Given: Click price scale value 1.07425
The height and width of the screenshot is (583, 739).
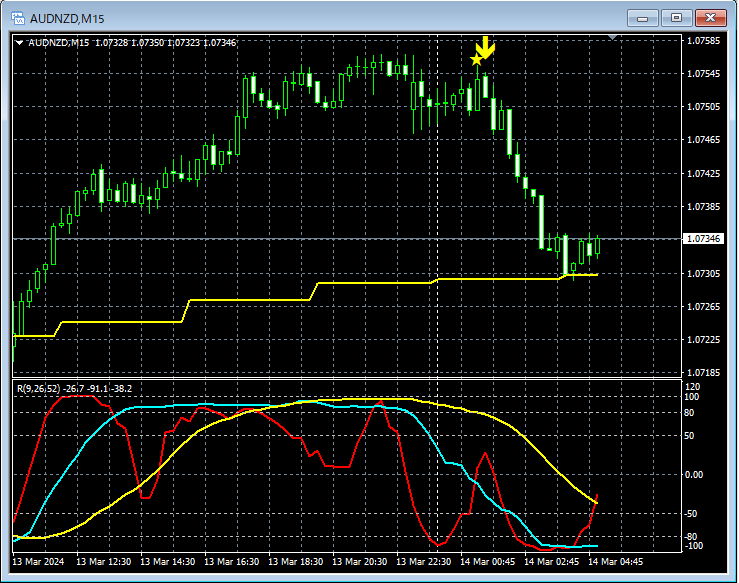Looking at the screenshot, I should coord(703,173).
